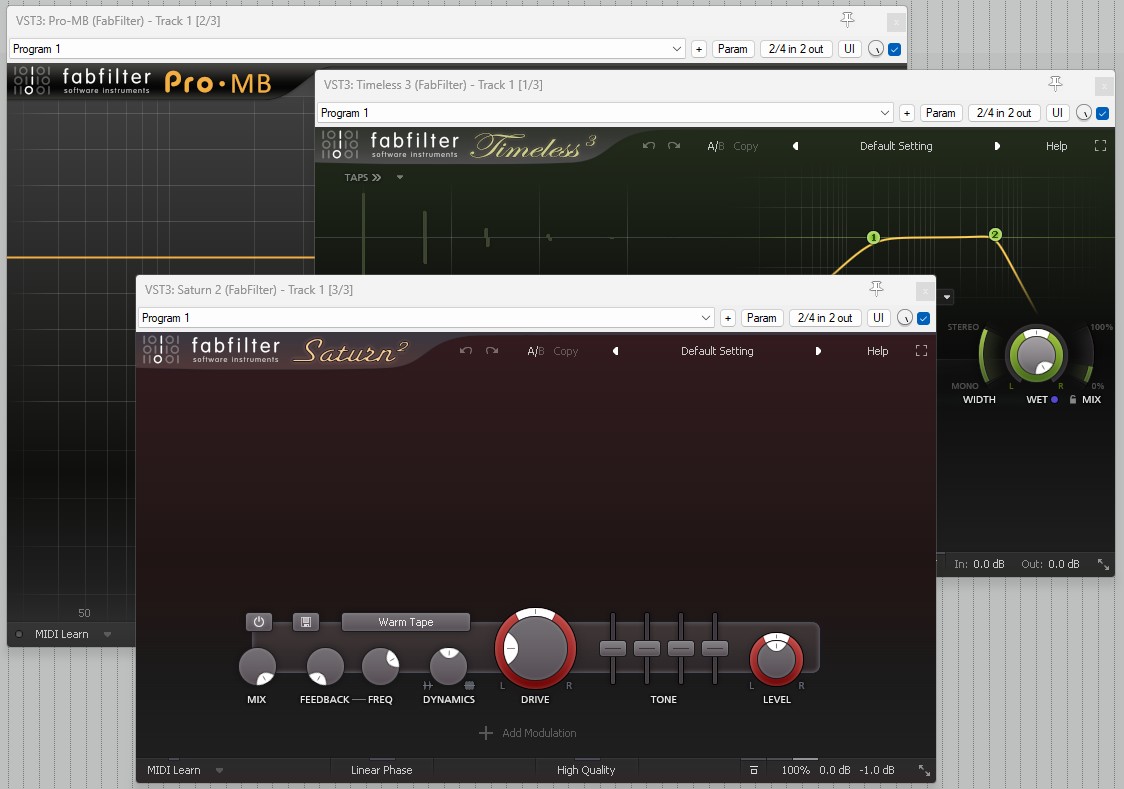Click Copy in Saturn 2 header
This screenshot has height=789, width=1124.
point(566,351)
